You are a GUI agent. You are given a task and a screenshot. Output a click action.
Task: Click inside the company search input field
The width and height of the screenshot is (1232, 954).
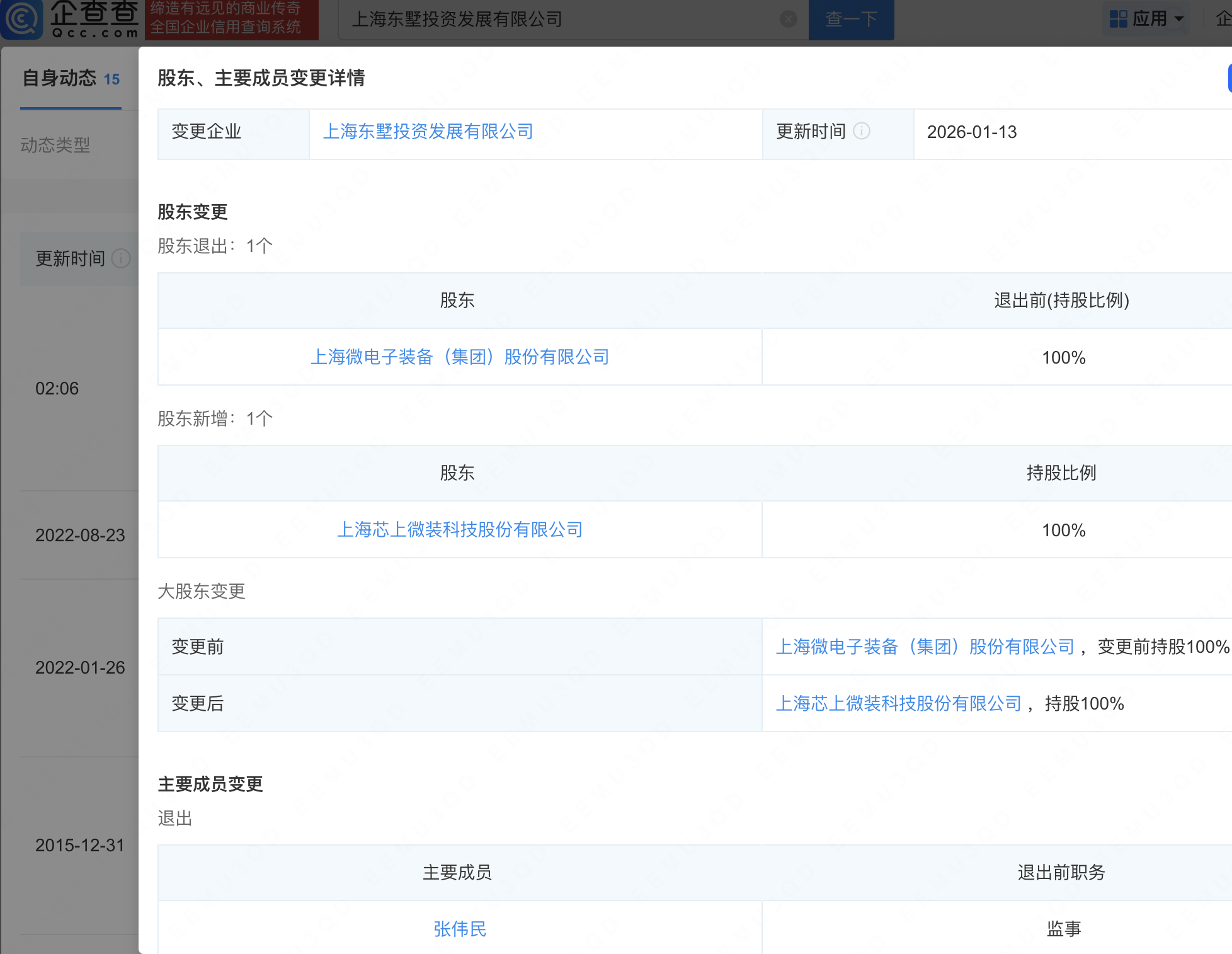tap(567, 20)
